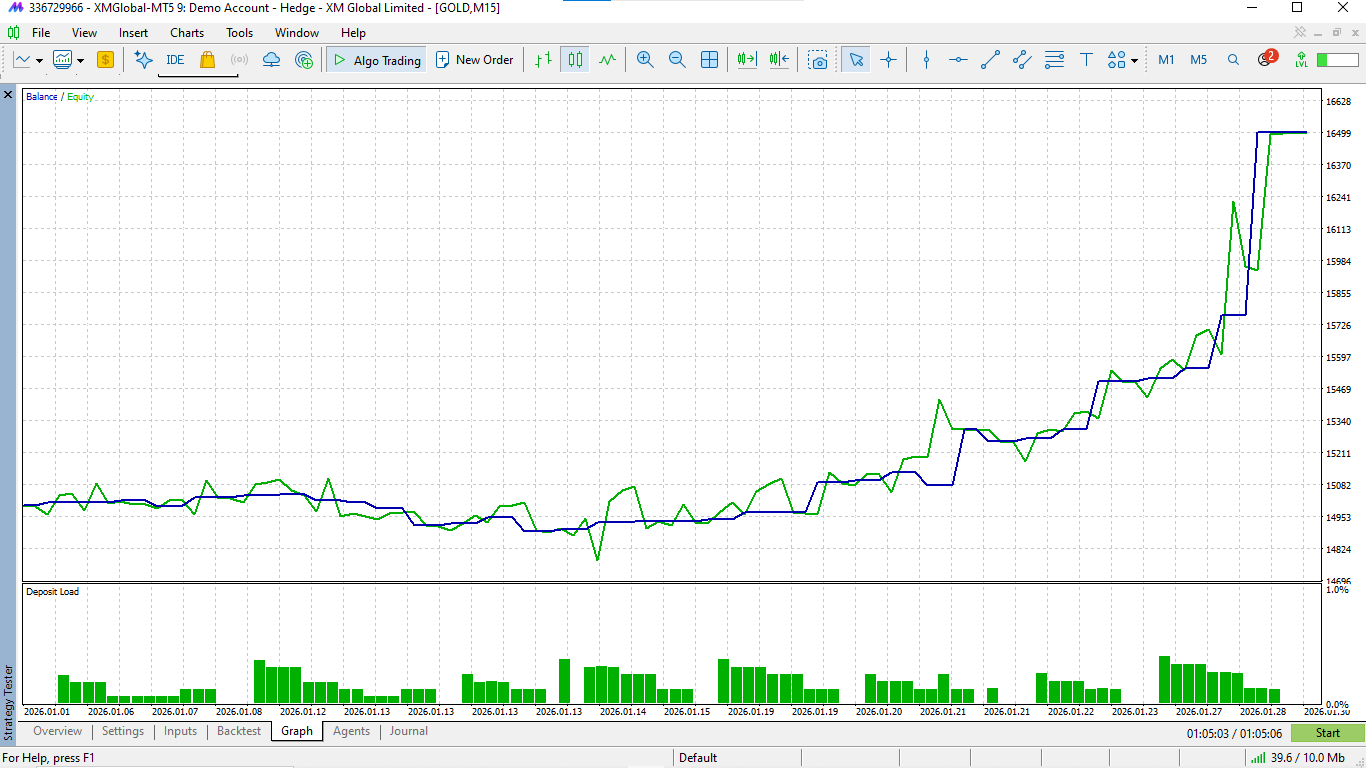1366x768 pixels.
Task: Switch to the Agents tab
Action: [351, 732]
